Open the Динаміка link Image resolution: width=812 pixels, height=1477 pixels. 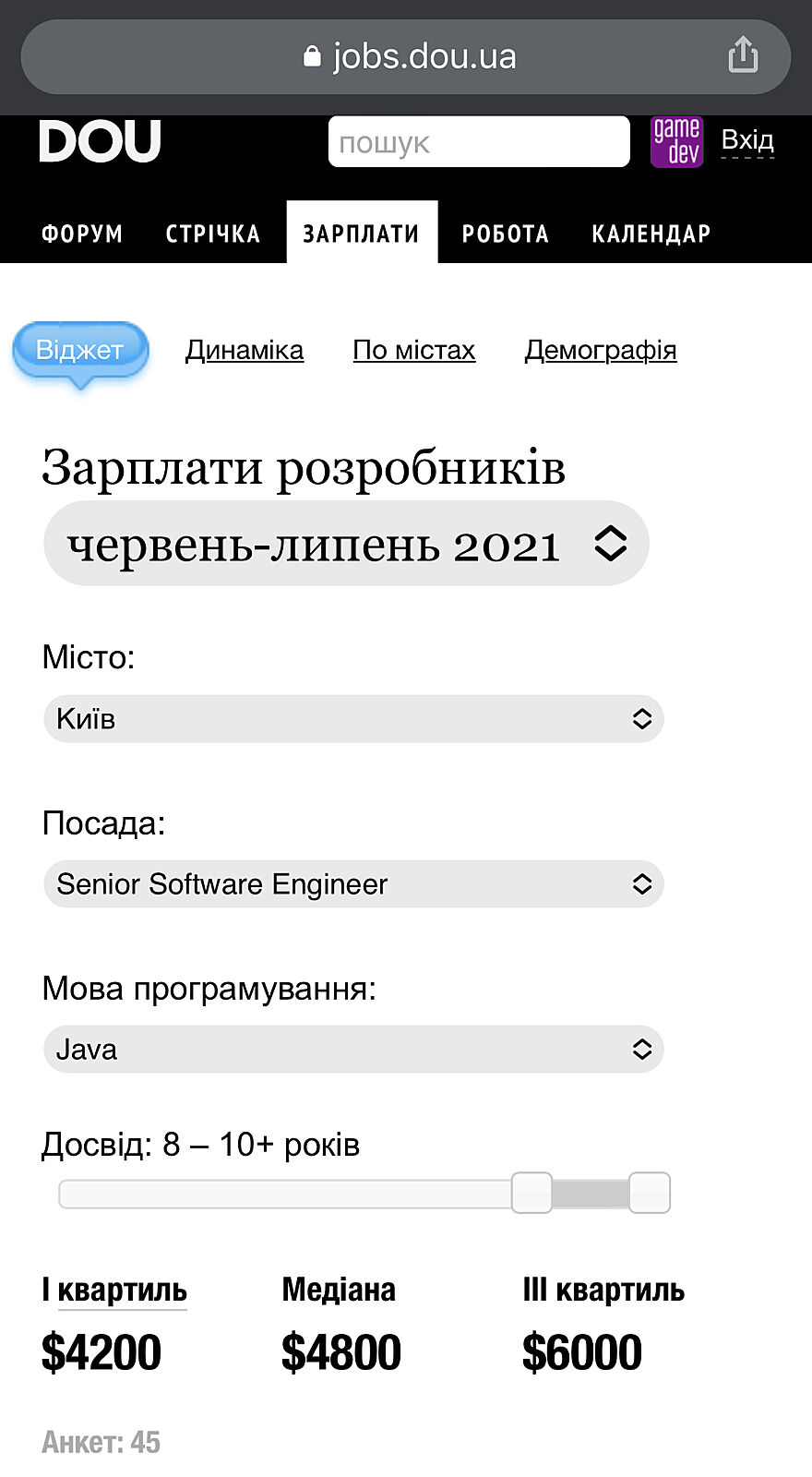pyautogui.click(x=245, y=350)
